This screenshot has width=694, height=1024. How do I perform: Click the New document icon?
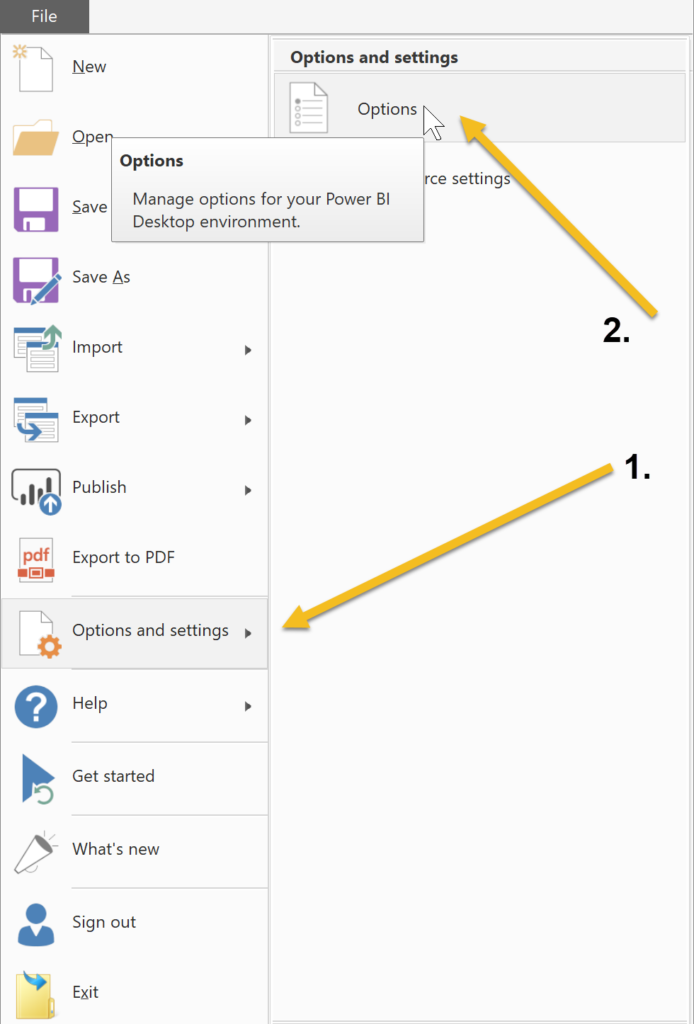pyautogui.click(x=35, y=69)
